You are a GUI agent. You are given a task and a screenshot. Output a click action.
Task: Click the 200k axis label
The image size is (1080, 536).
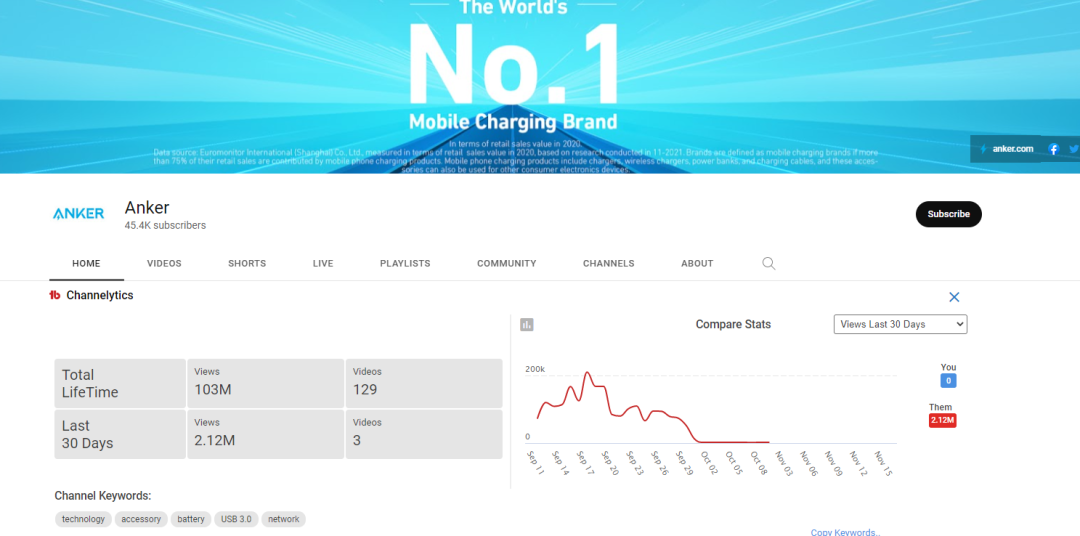(535, 370)
